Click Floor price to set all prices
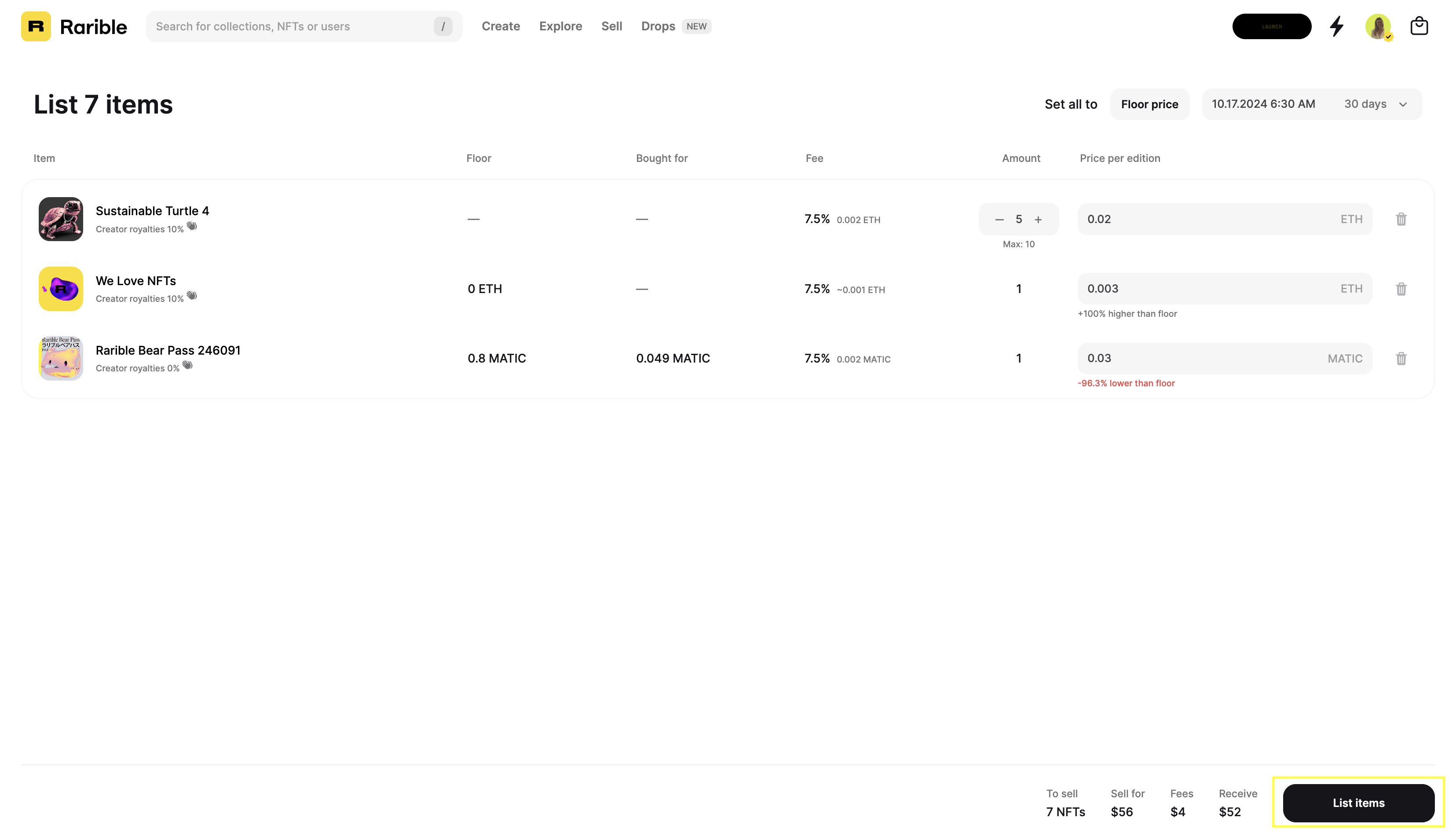Screen dimensions: 1456x836 coord(1149,104)
